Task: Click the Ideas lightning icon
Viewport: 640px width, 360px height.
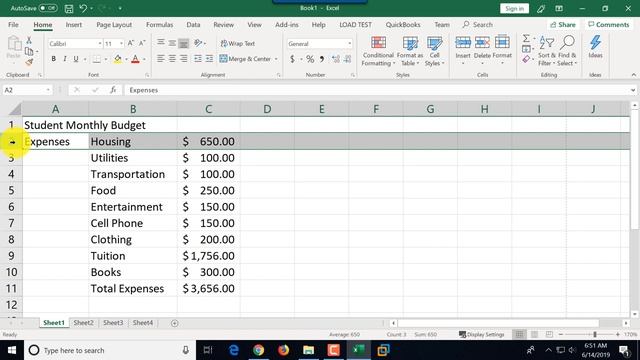Action: (x=595, y=42)
